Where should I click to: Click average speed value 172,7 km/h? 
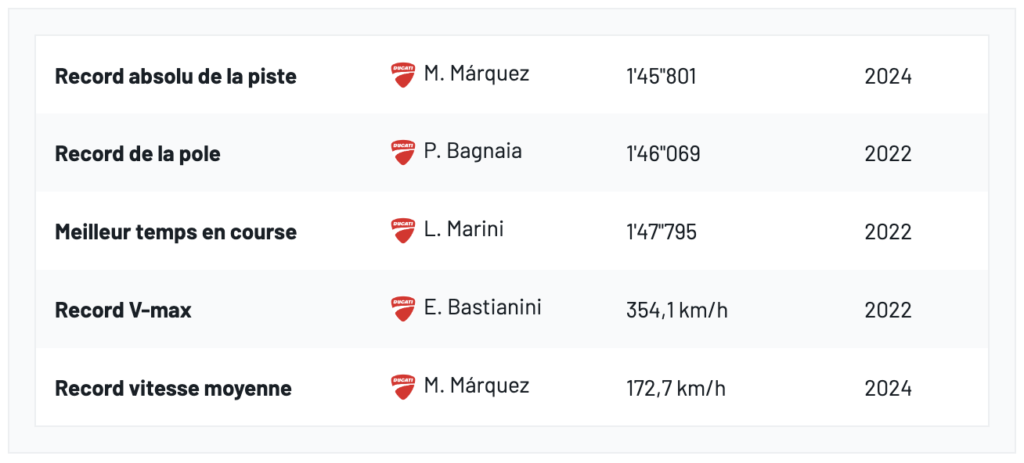[x=676, y=388]
